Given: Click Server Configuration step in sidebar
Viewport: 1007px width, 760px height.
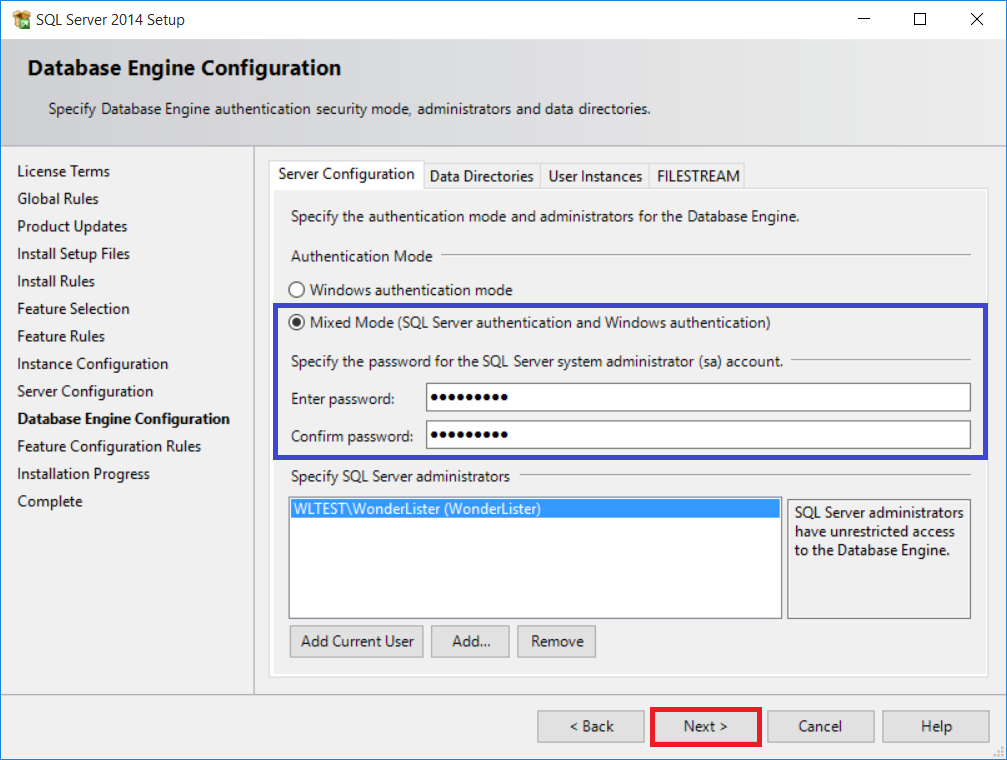Looking at the screenshot, I should coord(85,392).
